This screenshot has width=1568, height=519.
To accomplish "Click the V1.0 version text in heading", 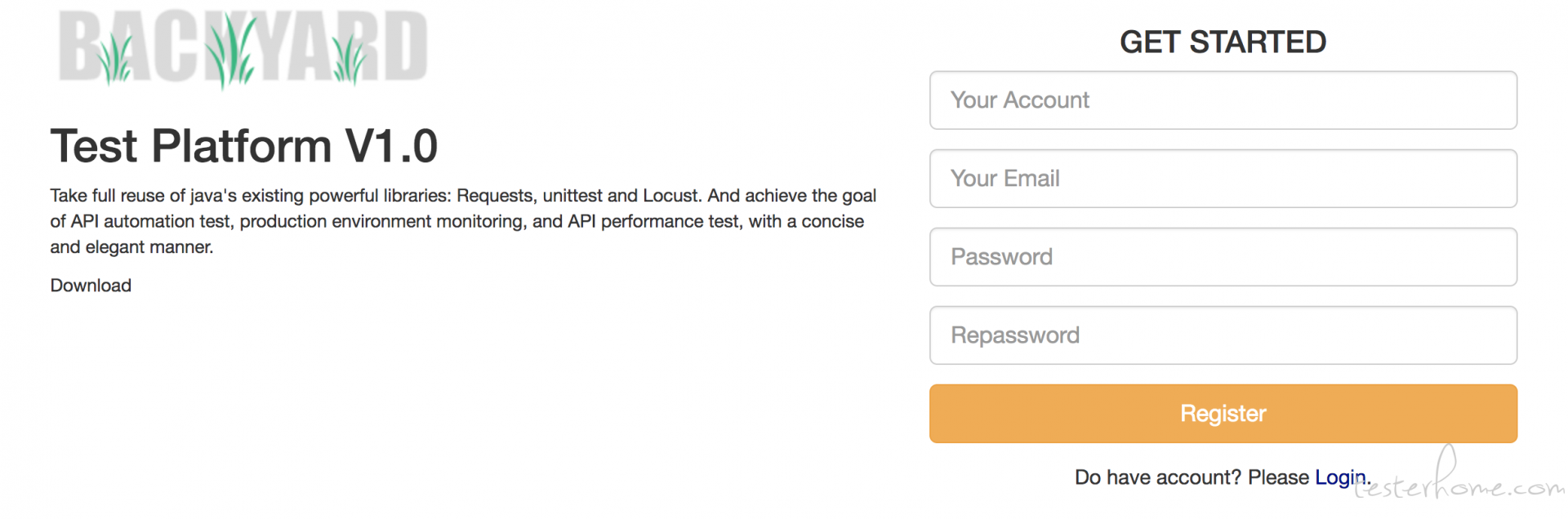I will (391, 146).
